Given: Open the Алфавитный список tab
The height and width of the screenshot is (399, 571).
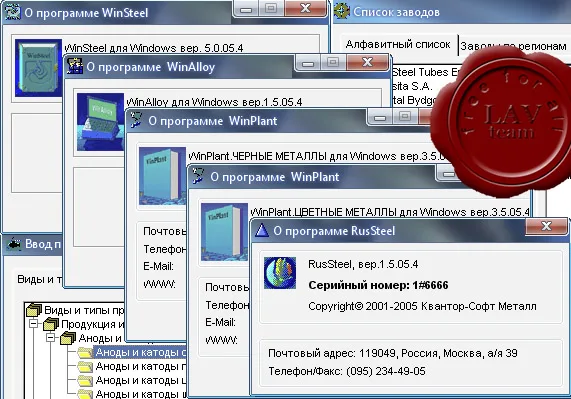Looking at the screenshot, I should point(398,44).
